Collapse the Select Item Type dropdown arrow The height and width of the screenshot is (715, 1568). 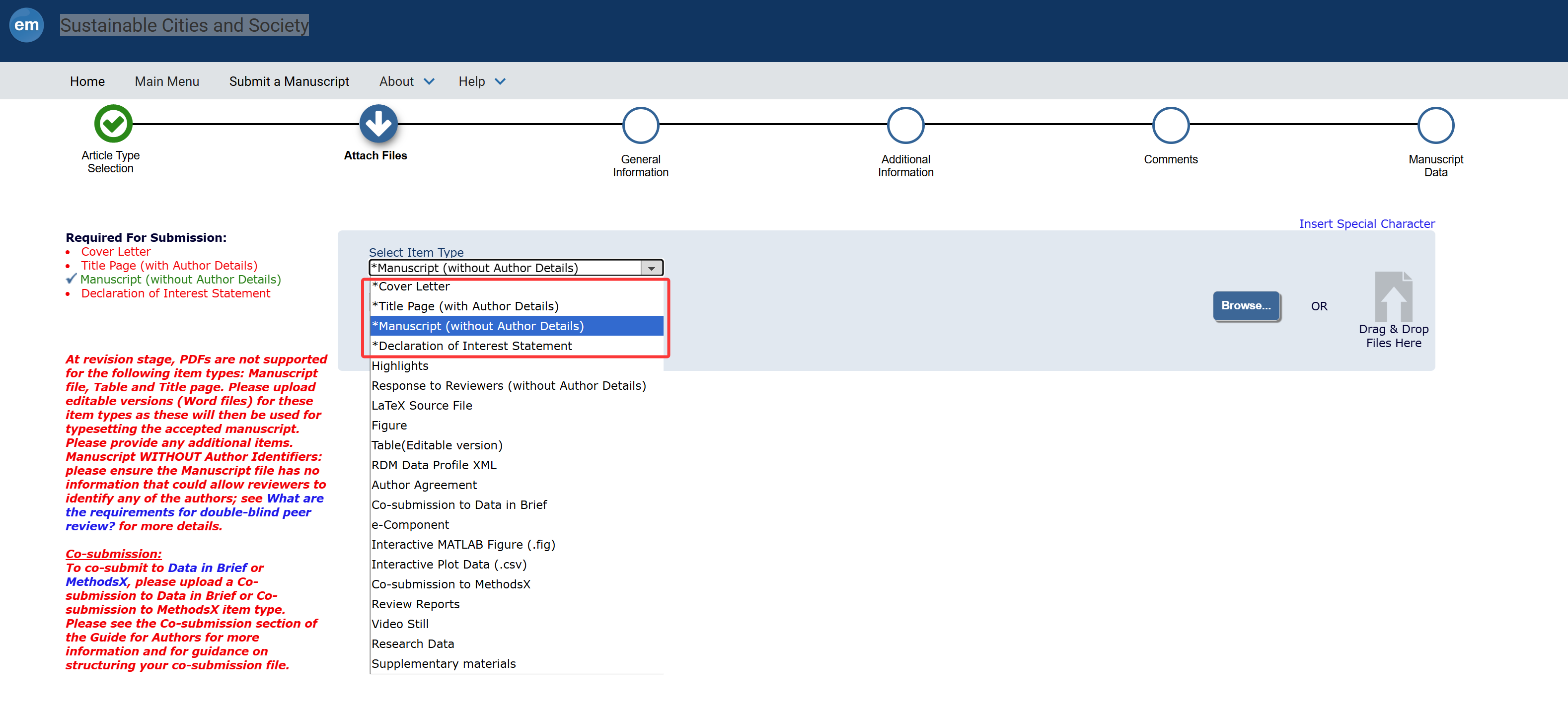(x=651, y=268)
